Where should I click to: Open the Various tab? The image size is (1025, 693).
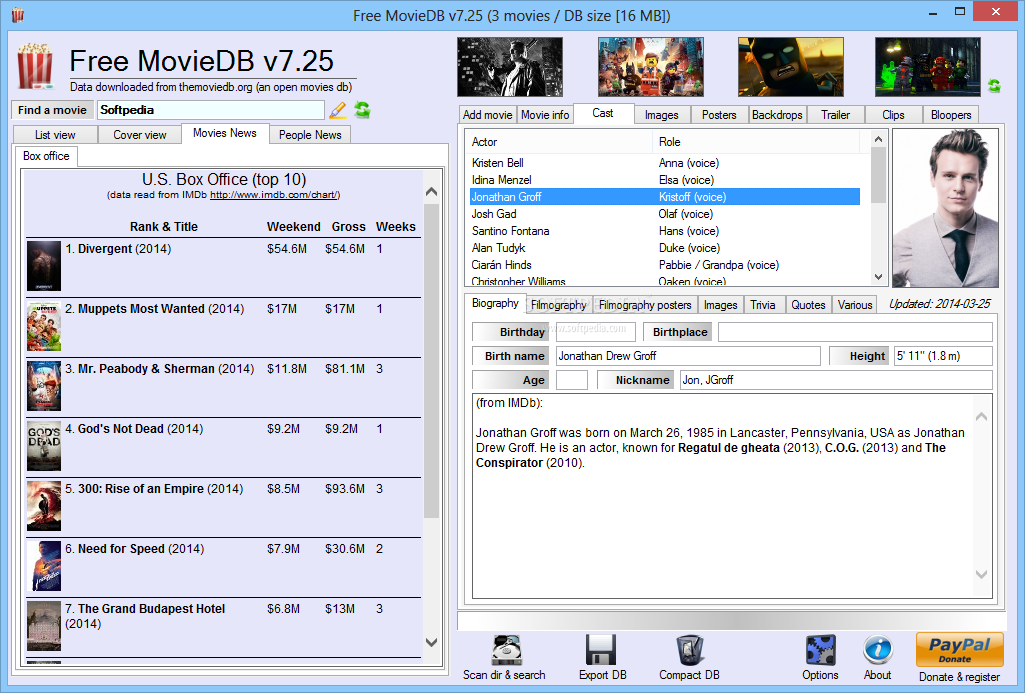click(855, 305)
